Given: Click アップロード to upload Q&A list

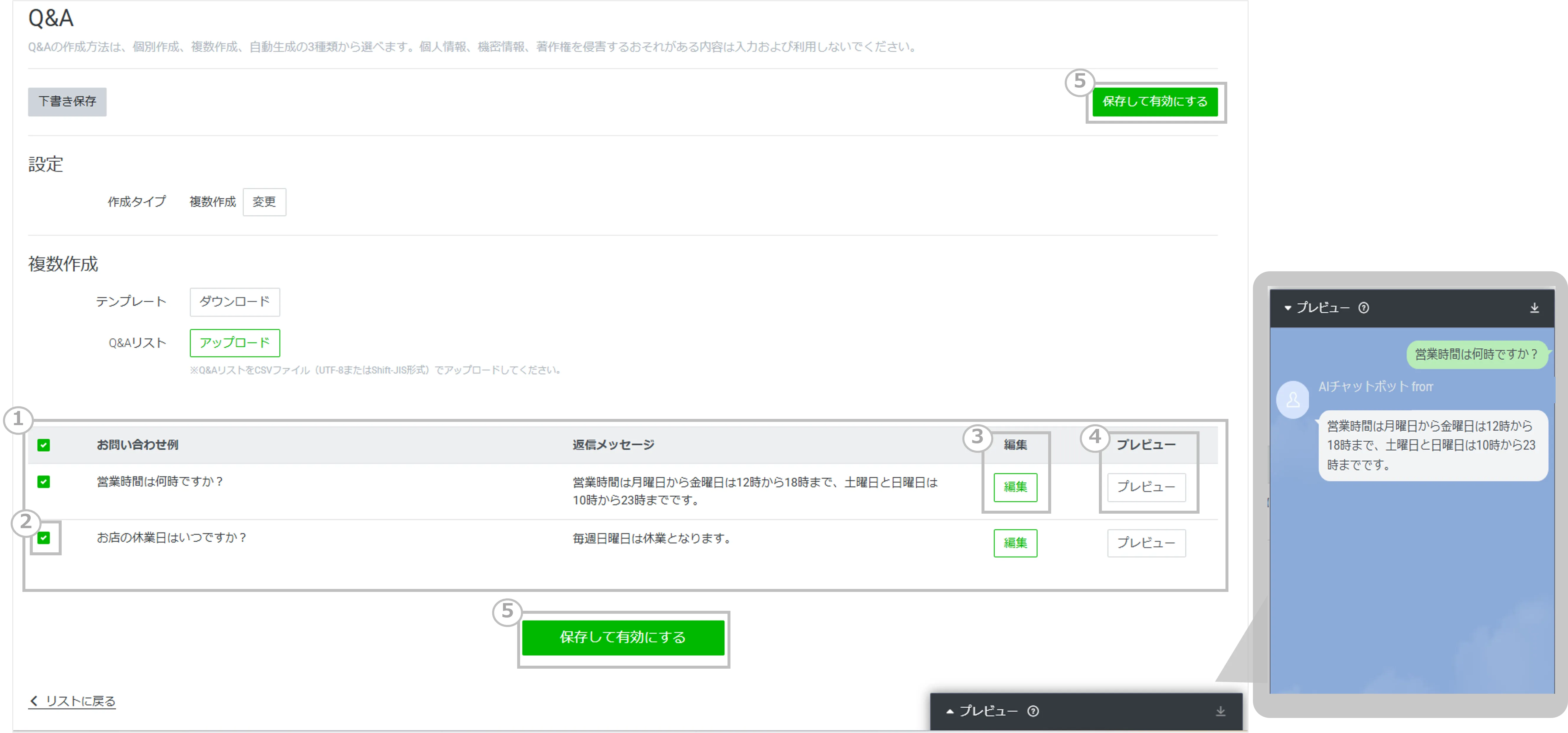Looking at the screenshot, I should click(234, 343).
